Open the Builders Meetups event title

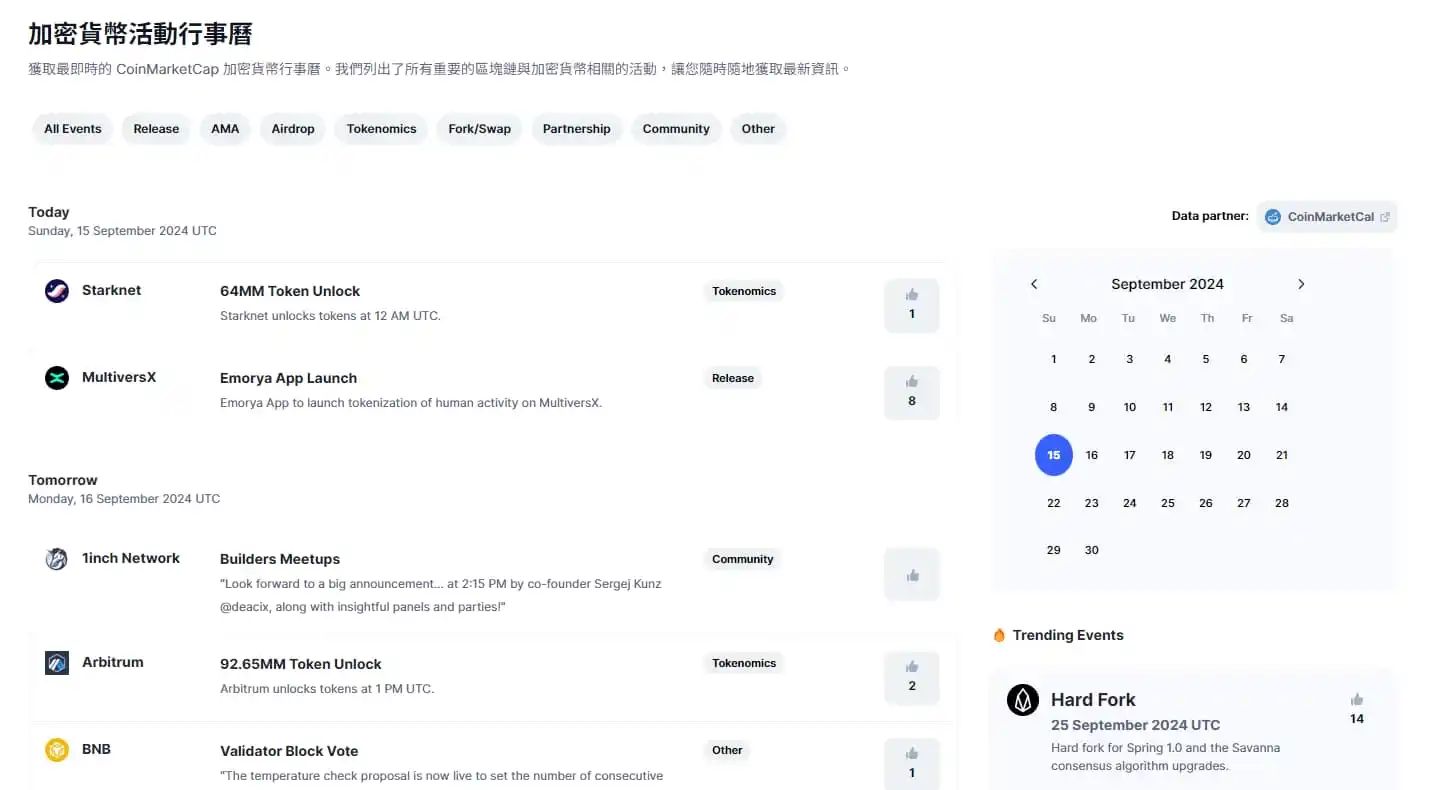click(x=280, y=559)
